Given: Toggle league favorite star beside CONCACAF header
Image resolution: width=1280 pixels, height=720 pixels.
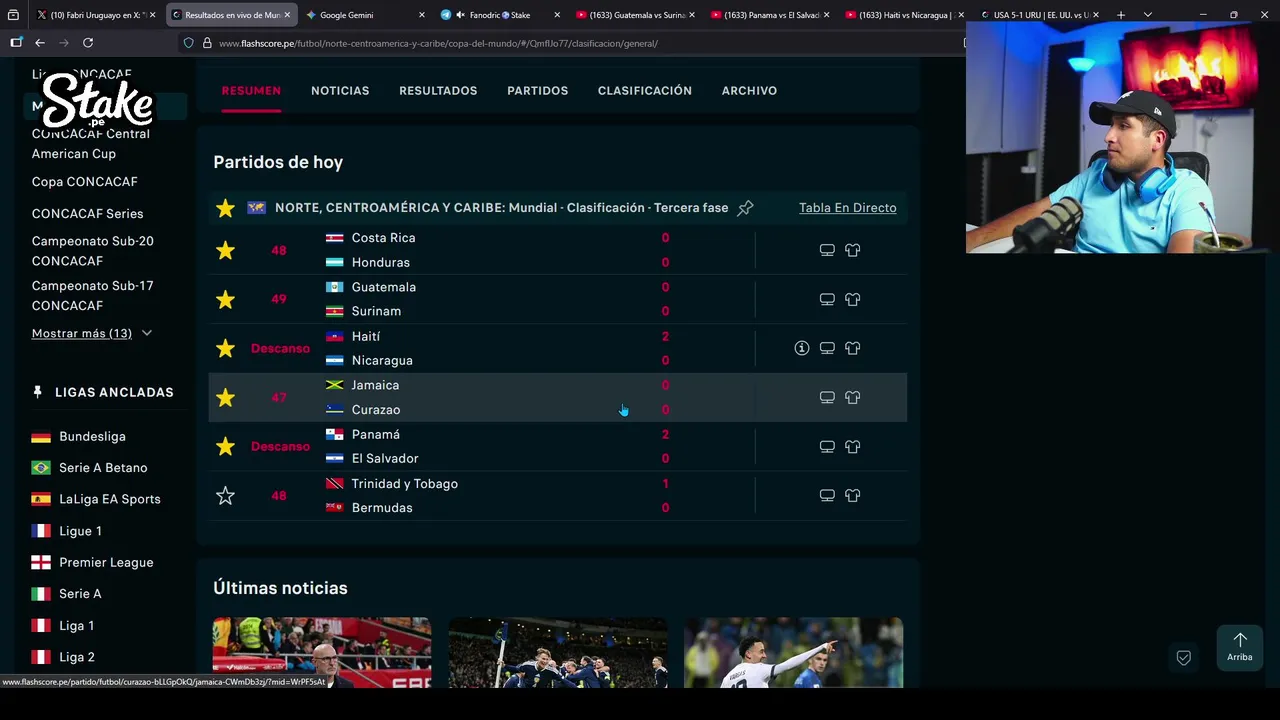Looking at the screenshot, I should 225,208.
